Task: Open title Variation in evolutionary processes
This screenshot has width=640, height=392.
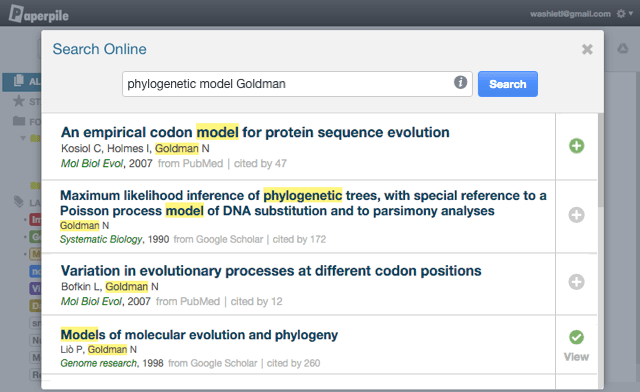Action: point(271,271)
